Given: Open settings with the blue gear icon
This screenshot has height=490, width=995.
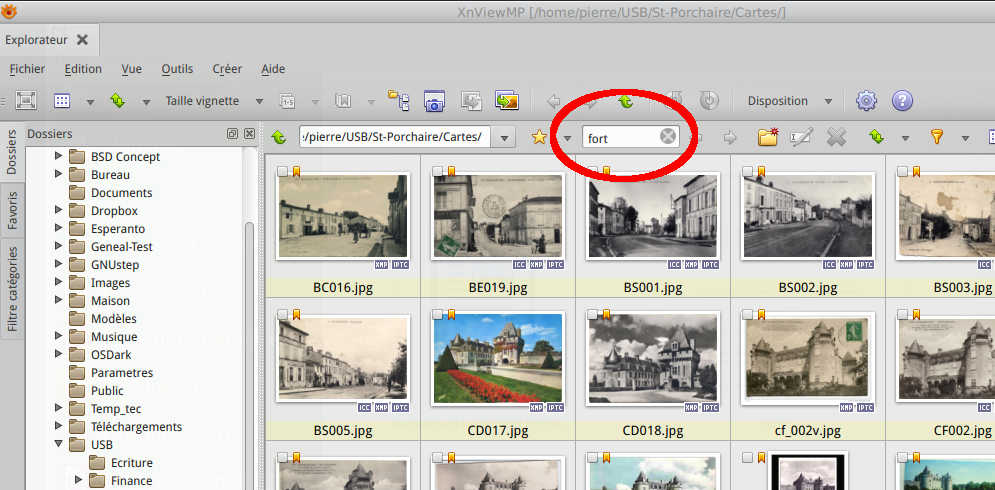Looking at the screenshot, I should pyautogui.click(x=866, y=100).
